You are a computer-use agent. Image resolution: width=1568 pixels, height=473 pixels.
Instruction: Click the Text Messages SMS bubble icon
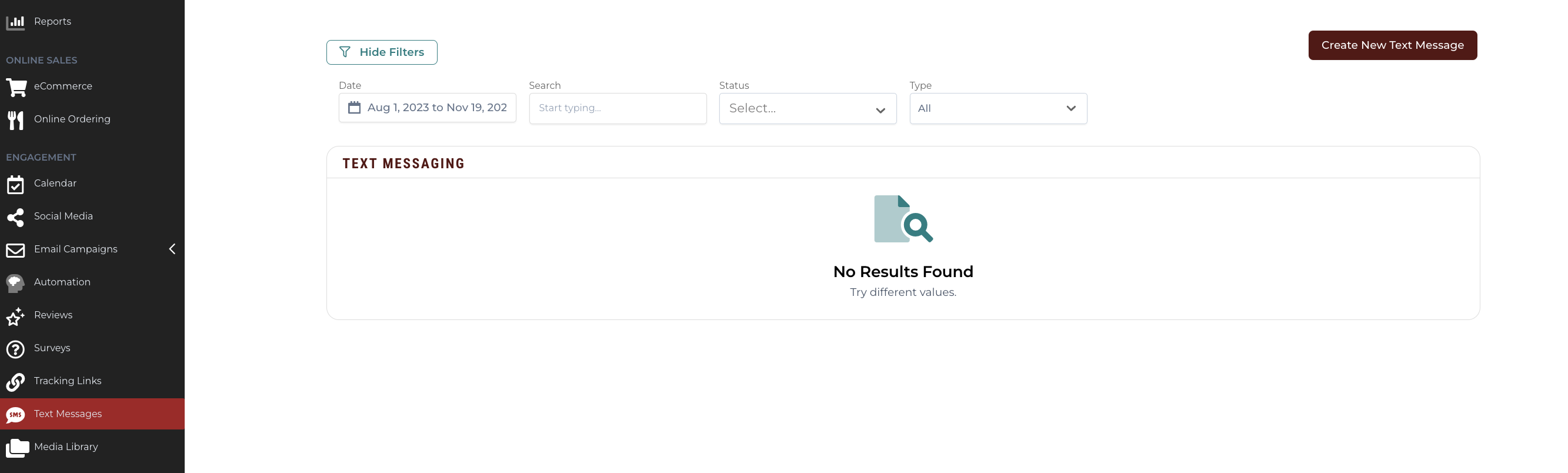pos(15,415)
